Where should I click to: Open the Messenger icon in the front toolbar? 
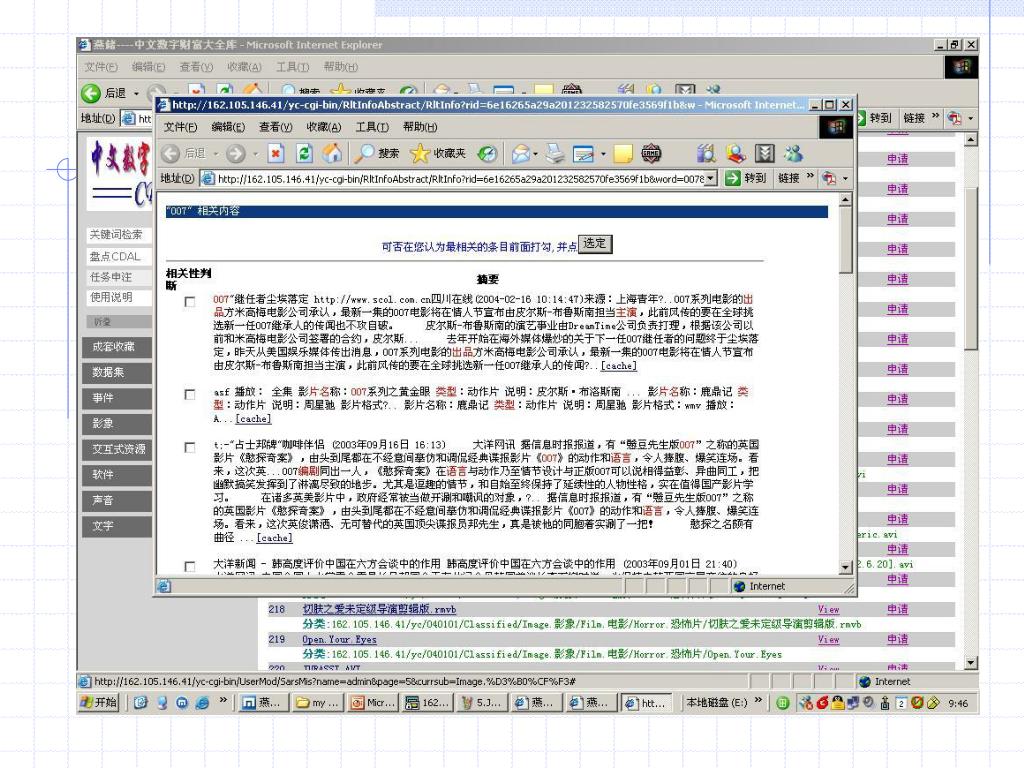pyautogui.click(x=793, y=153)
